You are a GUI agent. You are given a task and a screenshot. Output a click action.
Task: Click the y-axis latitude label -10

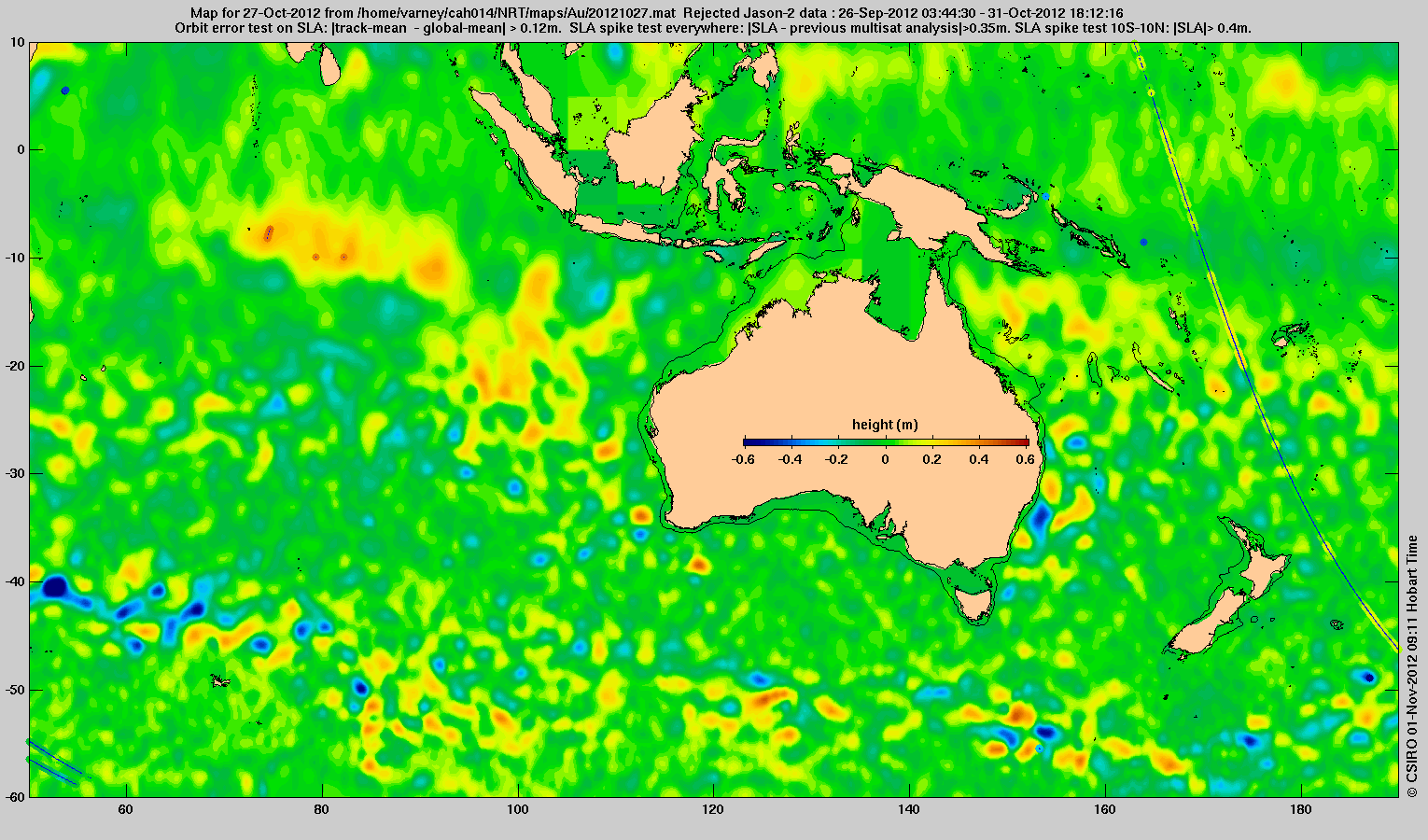click(x=15, y=258)
